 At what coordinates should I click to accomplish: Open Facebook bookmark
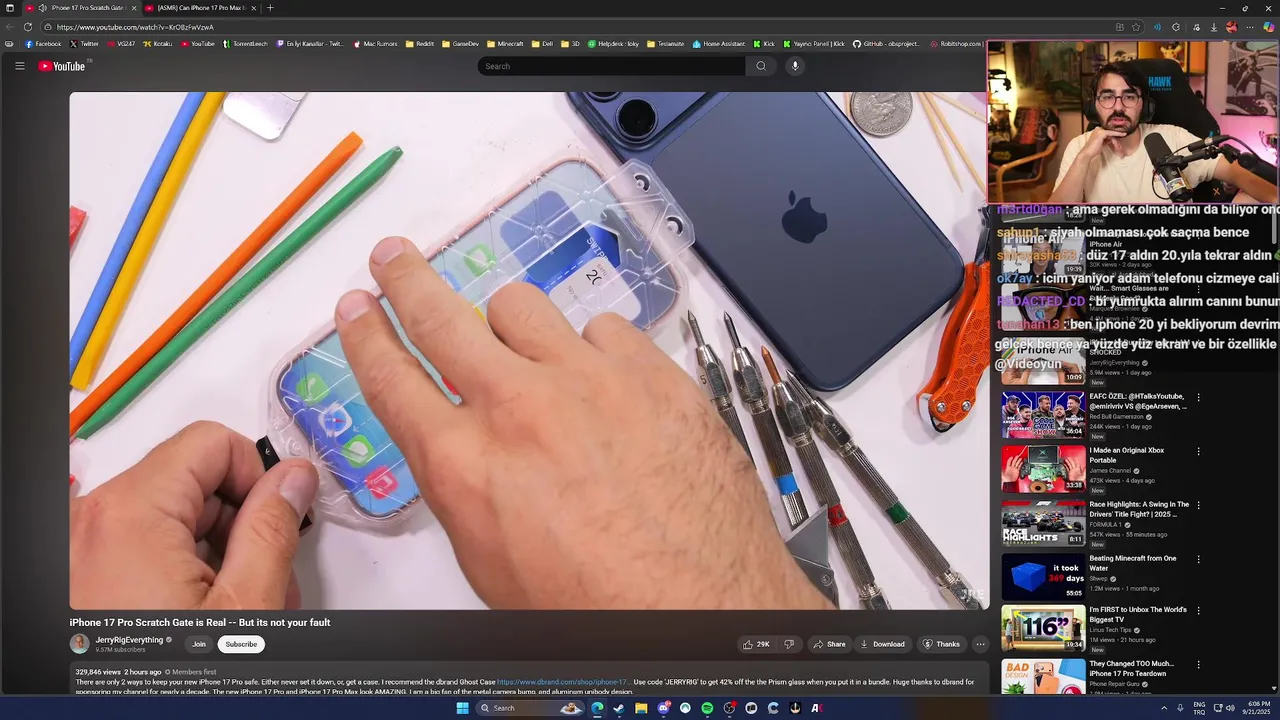pyautogui.click(x=43, y=44)
